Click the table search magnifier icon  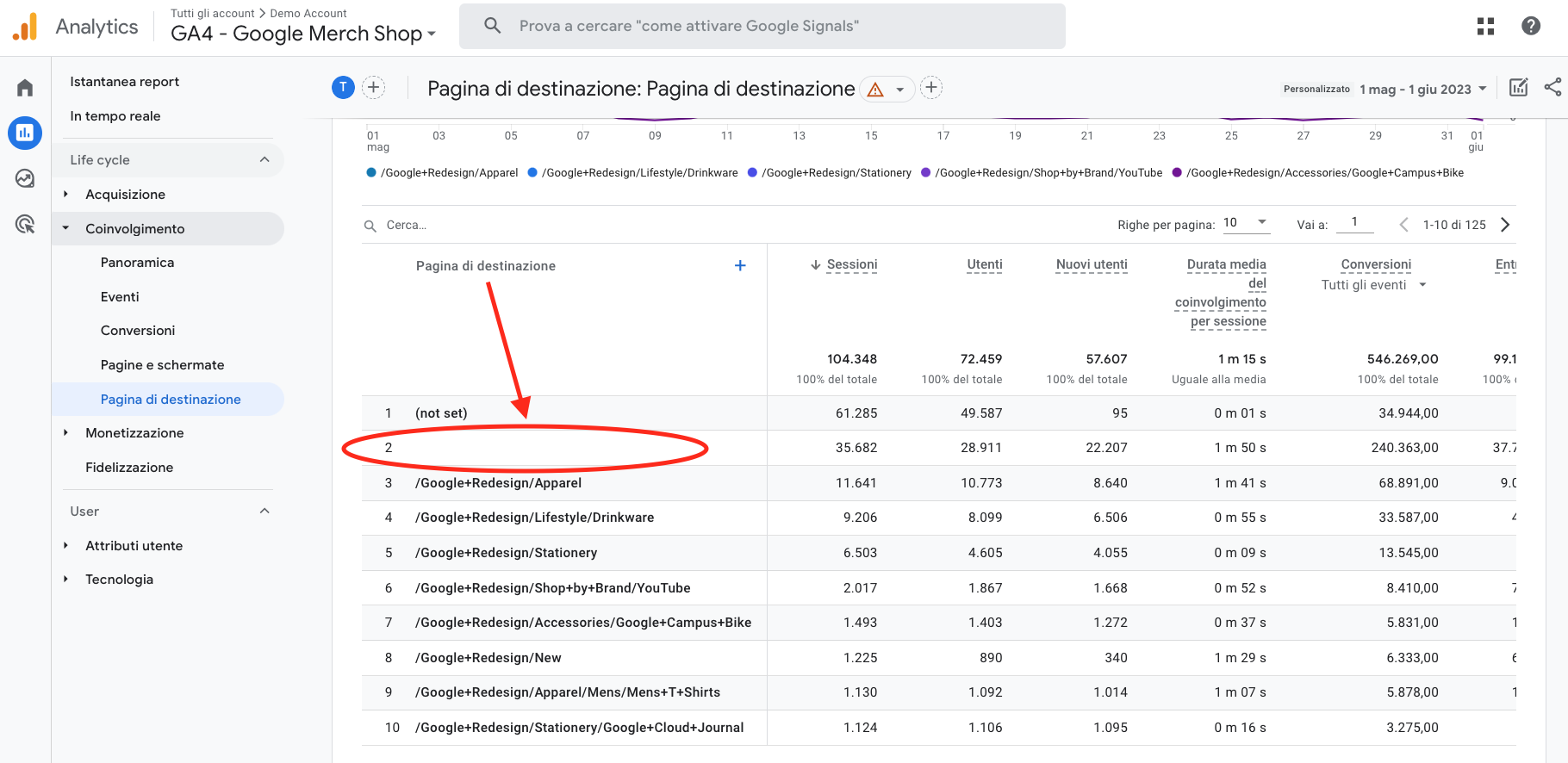370,226
